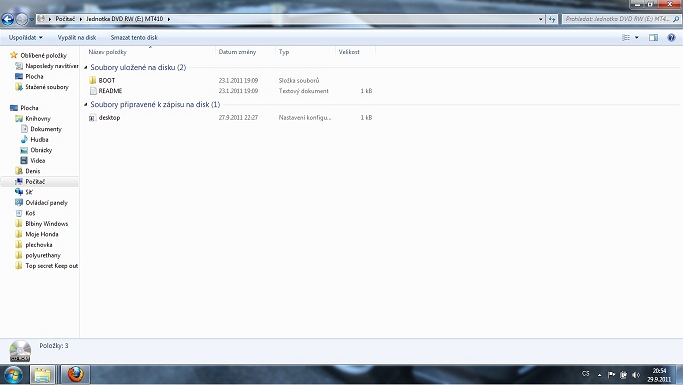Viewport: 683px width, 385px height.
Task: Sort by Typ column
Action: click(x=284, y=52)
